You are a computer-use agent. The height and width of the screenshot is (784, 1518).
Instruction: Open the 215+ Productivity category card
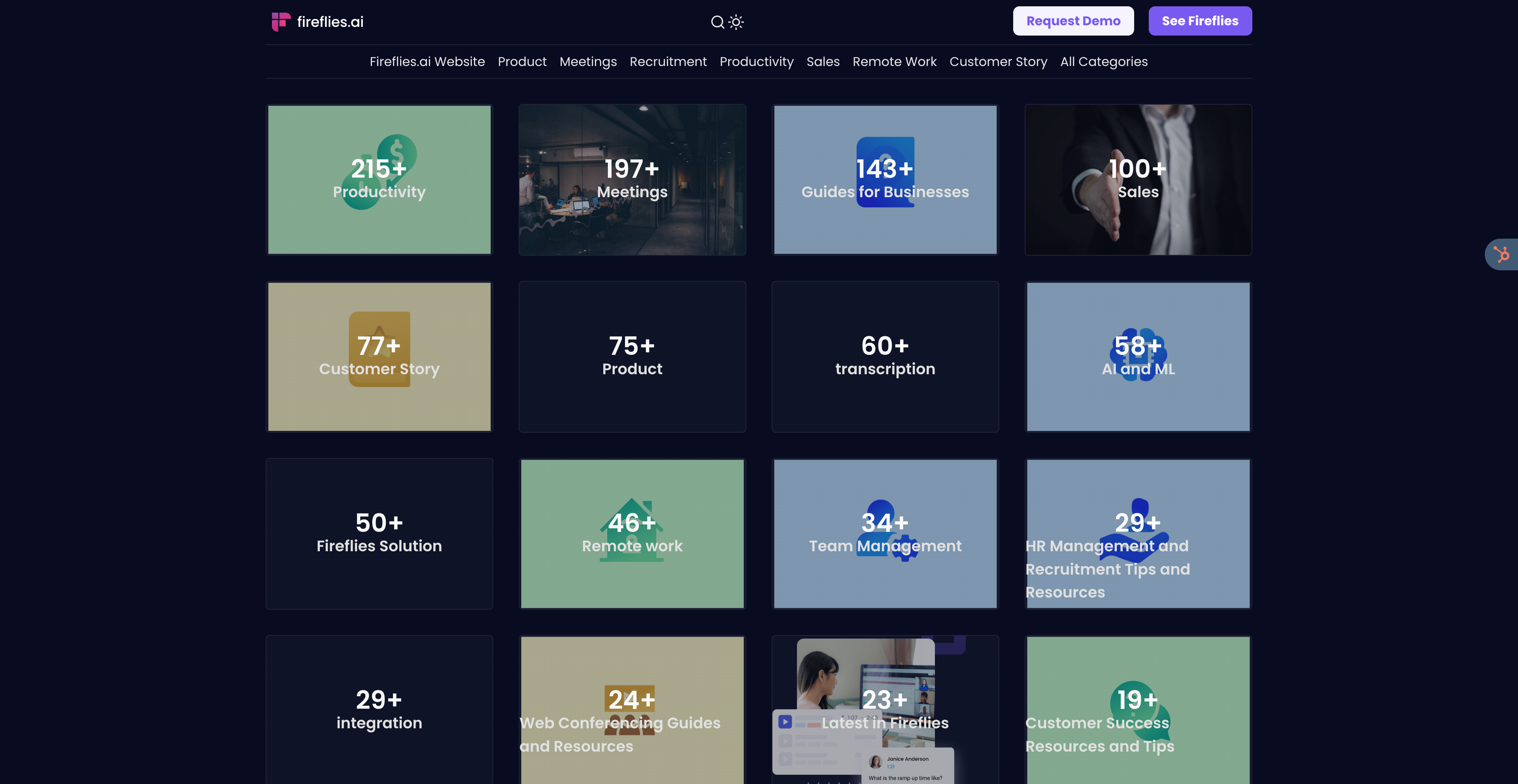(x=379, y=180)
